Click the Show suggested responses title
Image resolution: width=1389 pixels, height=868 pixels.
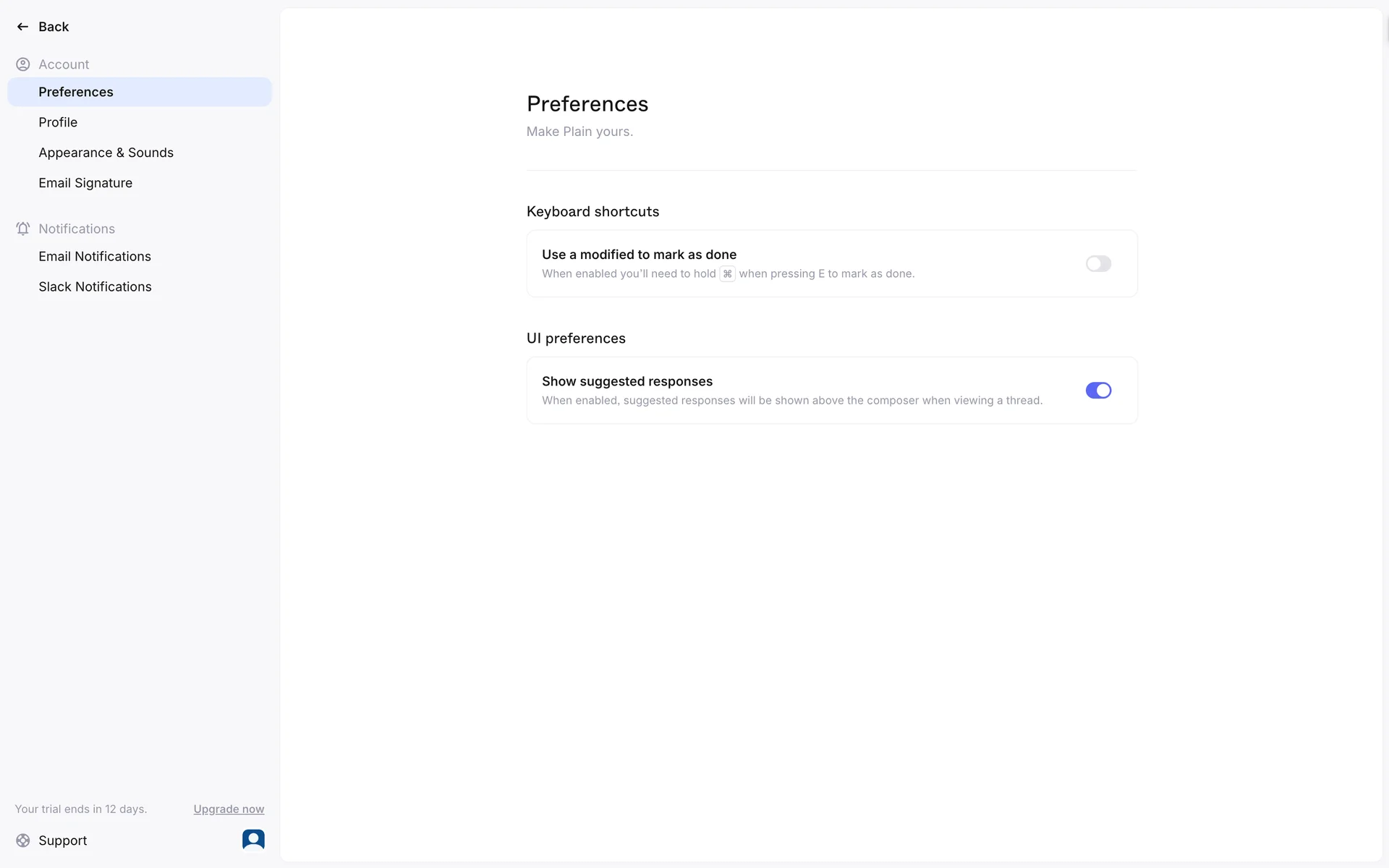coord(626,381)
